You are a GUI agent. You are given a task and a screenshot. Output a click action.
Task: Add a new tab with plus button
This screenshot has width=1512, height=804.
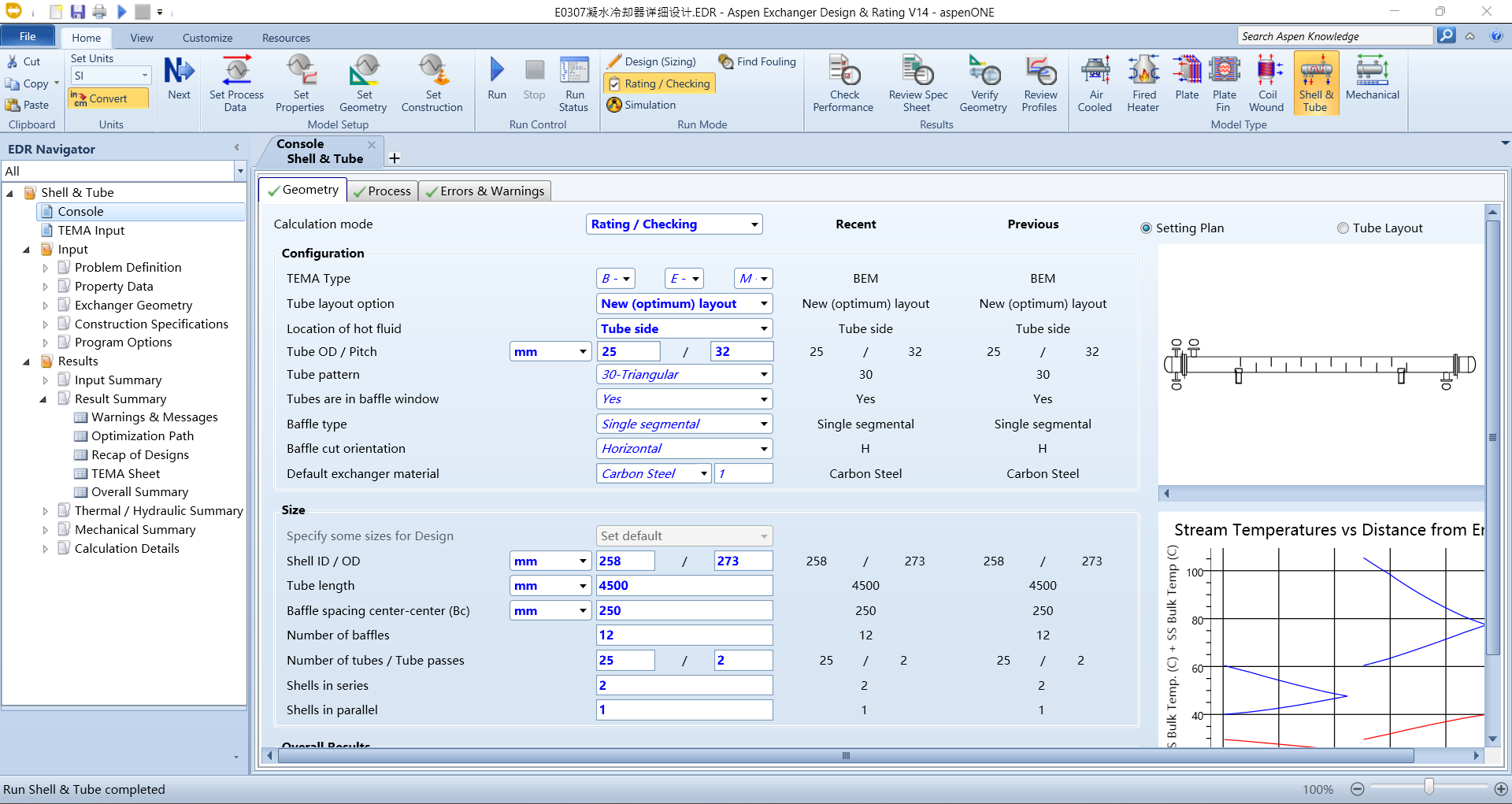tap(395, 158)
